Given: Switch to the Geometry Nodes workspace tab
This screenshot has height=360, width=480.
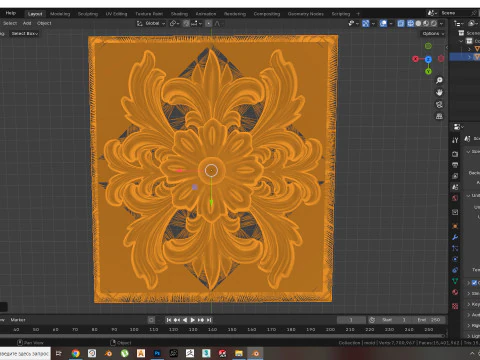Looking at the screenshot, I should (x=305, y=14).
